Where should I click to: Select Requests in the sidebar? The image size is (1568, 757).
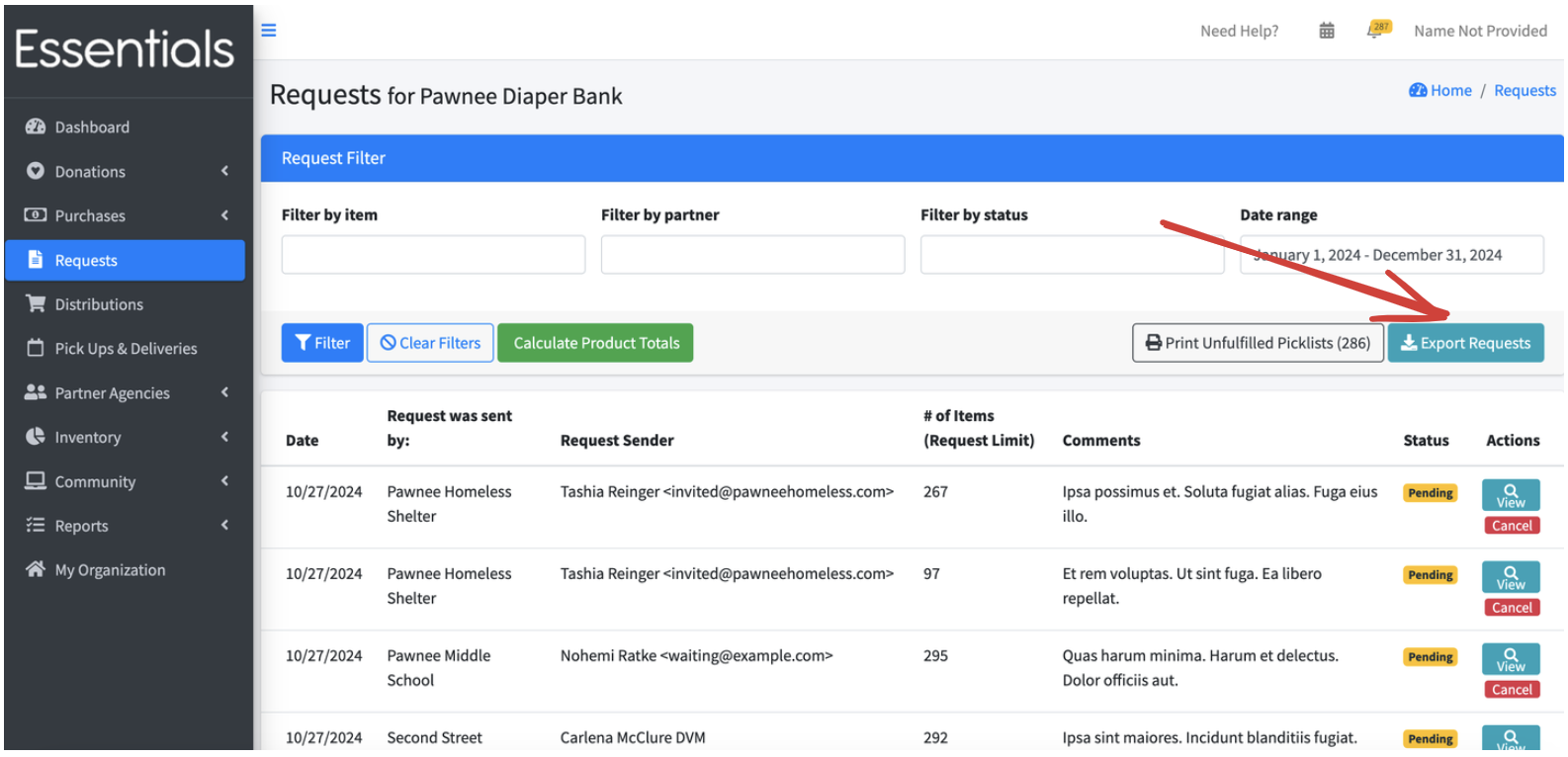click(126, 260)
